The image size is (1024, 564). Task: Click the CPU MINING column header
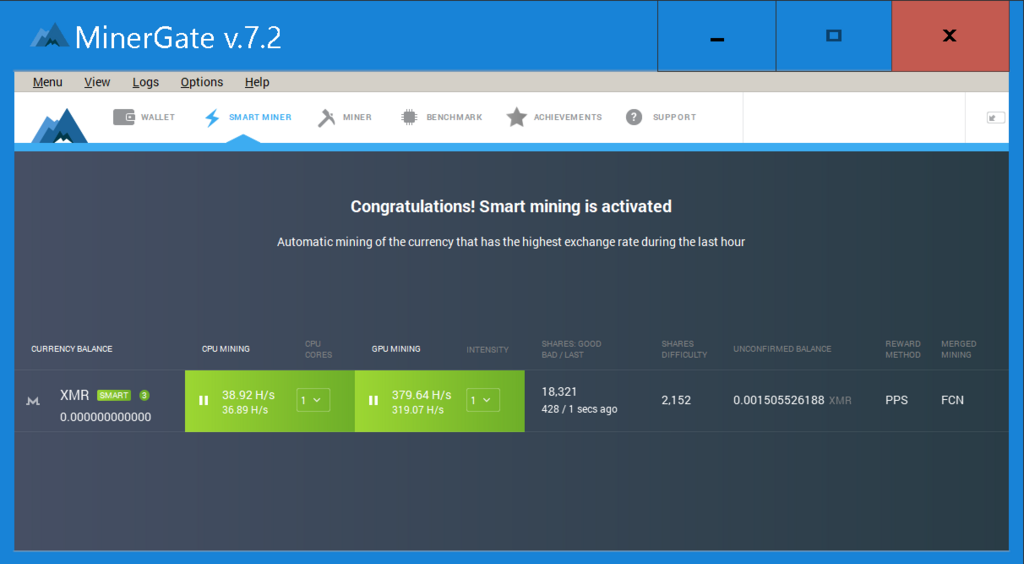(226, 349)
